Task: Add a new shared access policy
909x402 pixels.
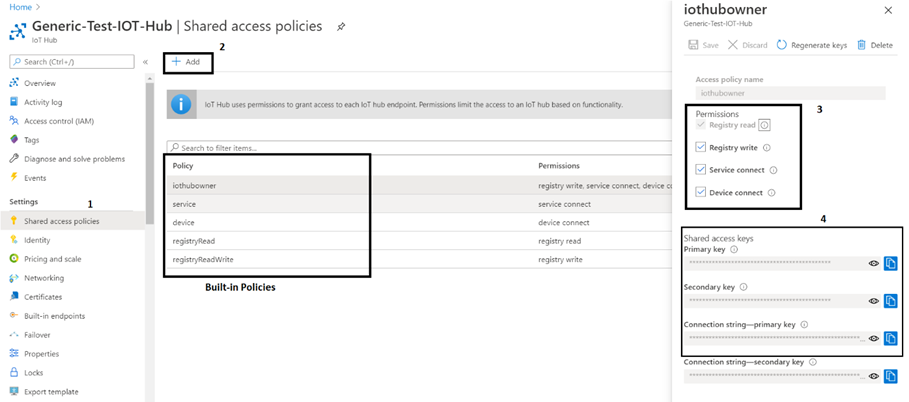Action: [x=186, y=62]
